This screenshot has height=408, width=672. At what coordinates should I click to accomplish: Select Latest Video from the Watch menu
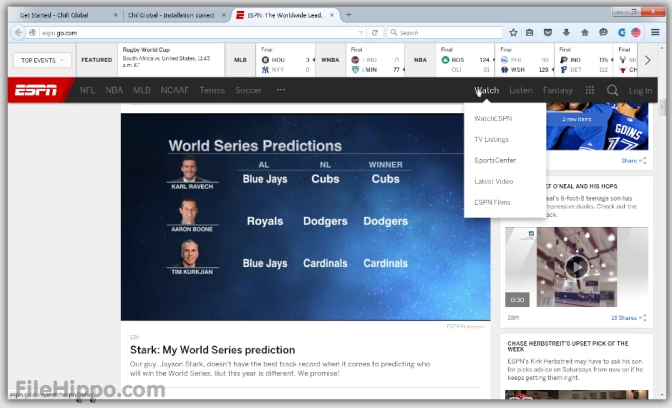[493, 181]
